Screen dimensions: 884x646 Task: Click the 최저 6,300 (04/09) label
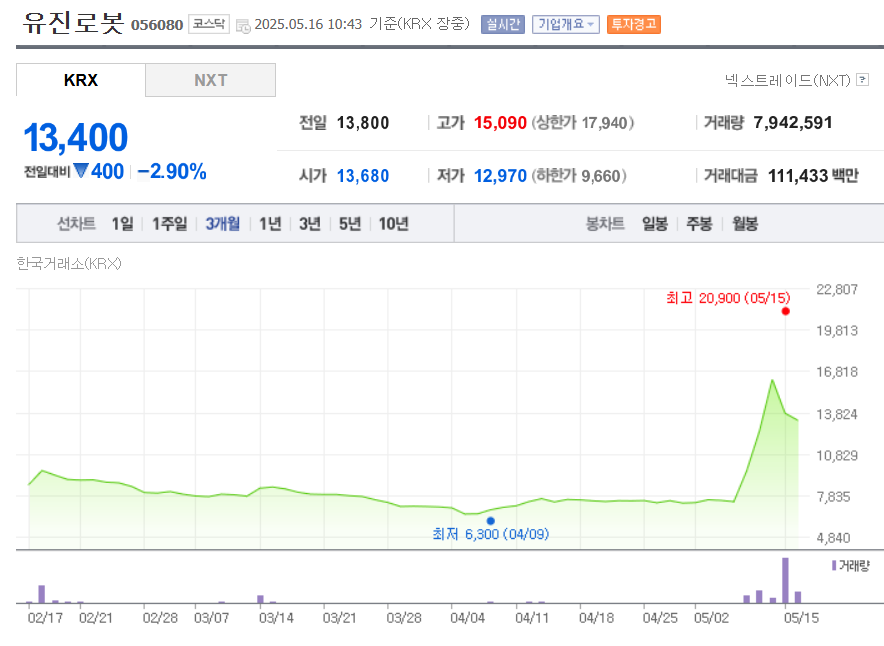tap(490, 534)
